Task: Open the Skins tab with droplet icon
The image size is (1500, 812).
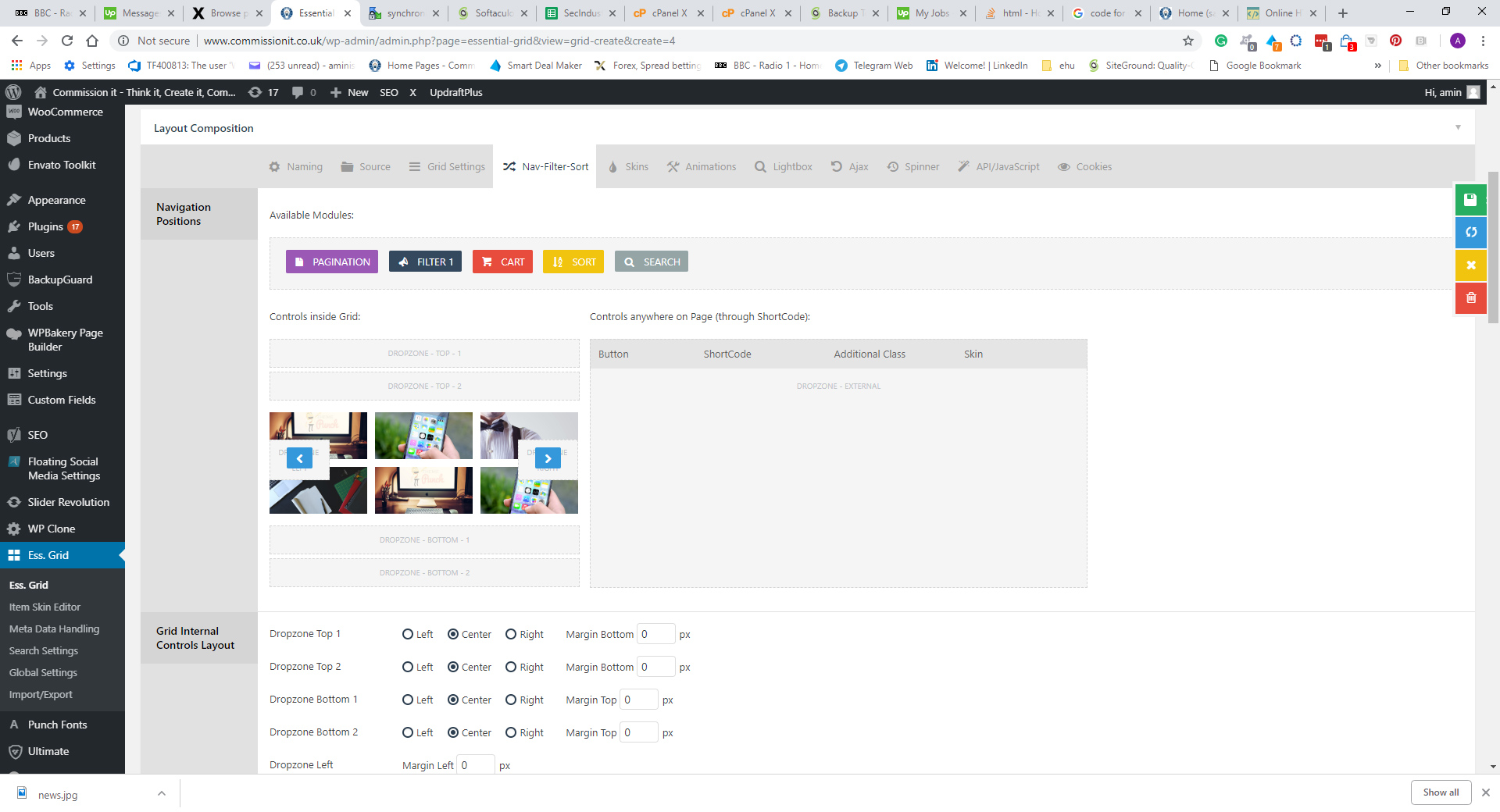Action: point(628,166)
